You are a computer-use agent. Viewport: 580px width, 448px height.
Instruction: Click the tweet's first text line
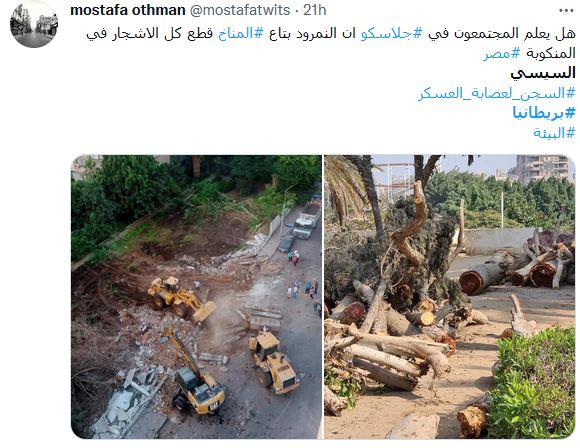[x=331, y=34]
